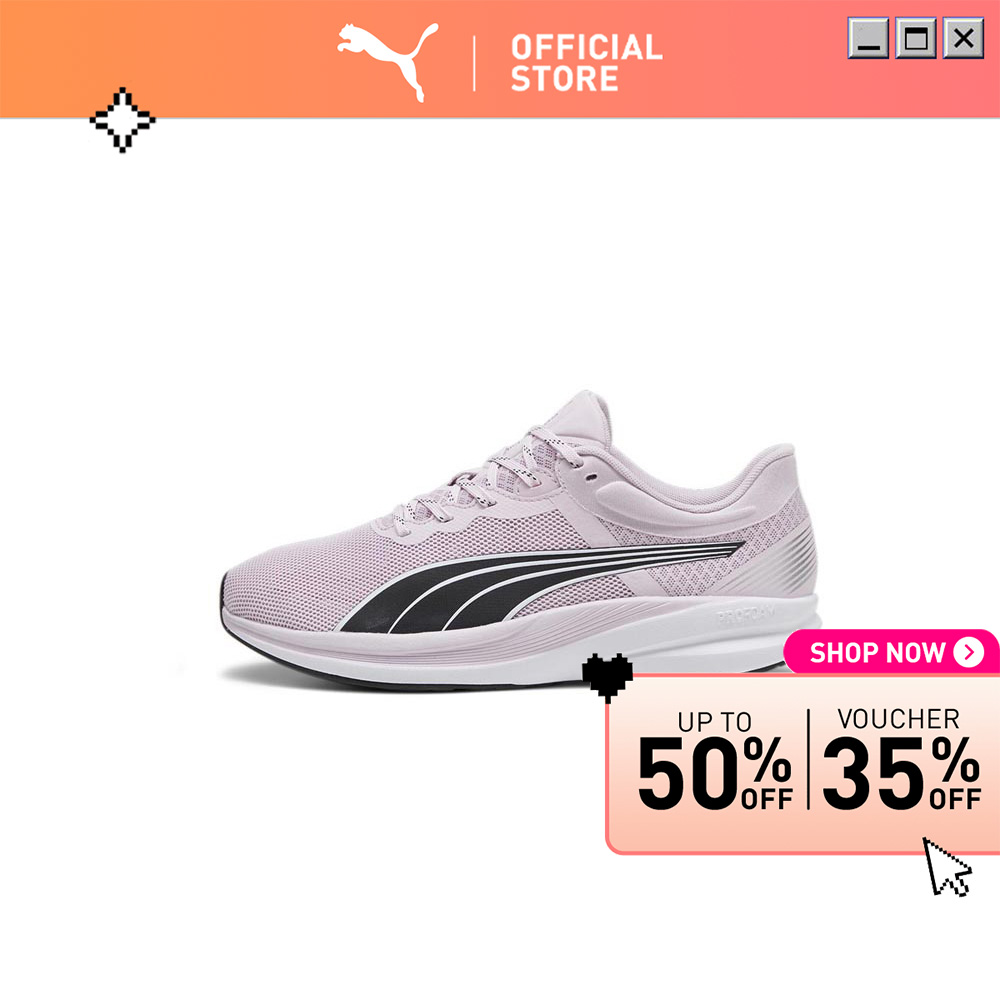
Task: Minimize the retro window
Action: pos(868,38)
